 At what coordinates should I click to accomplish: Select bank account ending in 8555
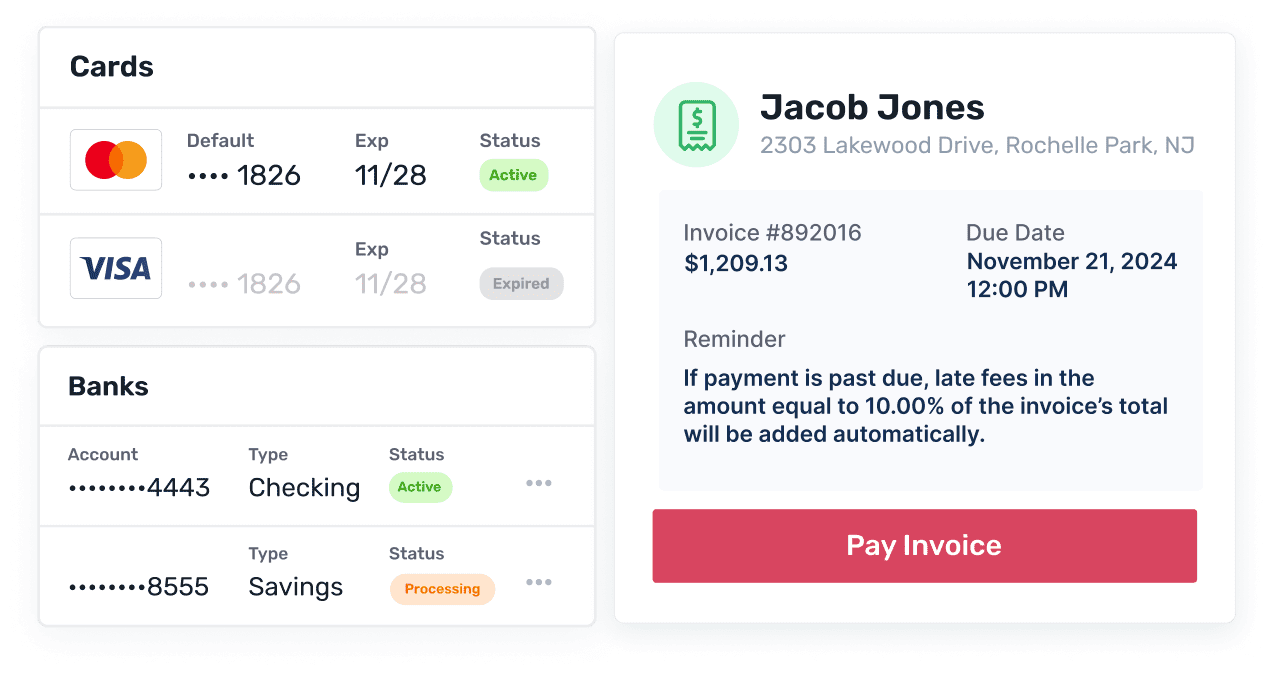tap(139, 587)
